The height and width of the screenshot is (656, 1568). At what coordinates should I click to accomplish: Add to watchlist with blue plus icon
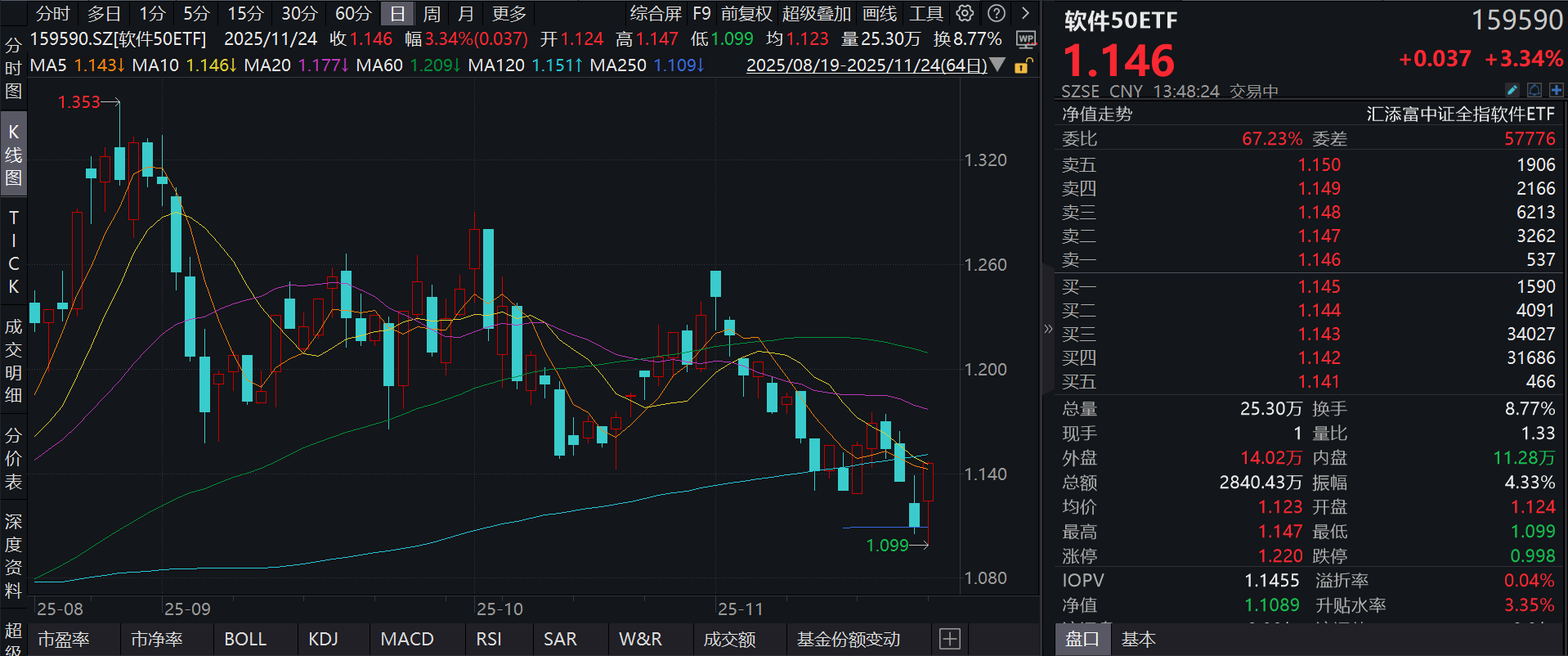point(1556,90)
